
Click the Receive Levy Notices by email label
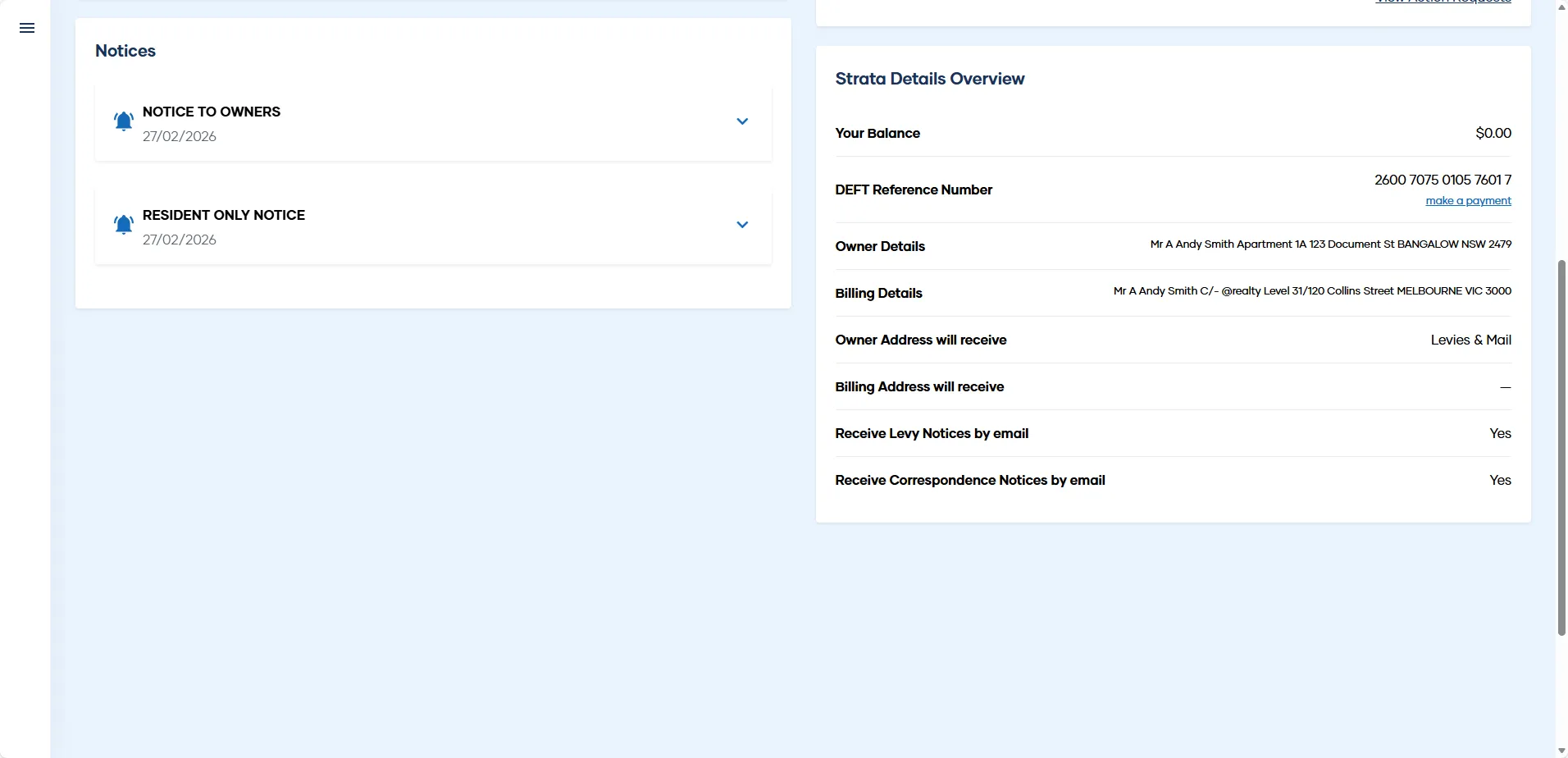point(932,433)
